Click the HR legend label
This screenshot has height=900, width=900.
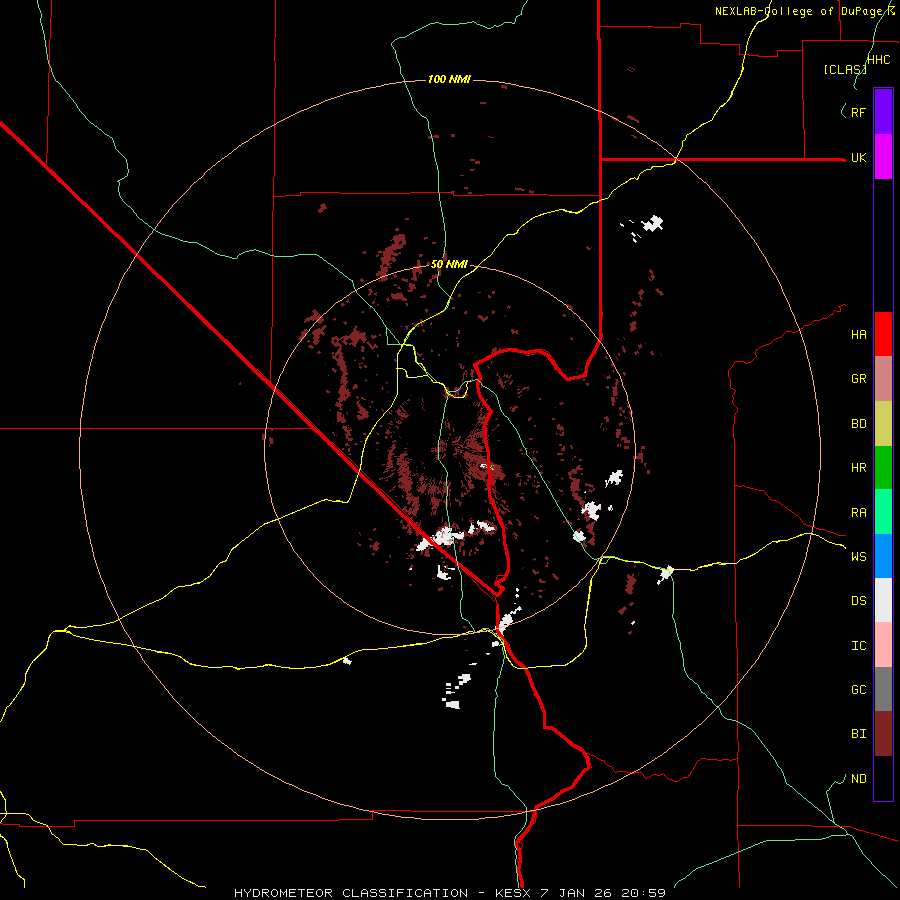(x=858, y=468)
